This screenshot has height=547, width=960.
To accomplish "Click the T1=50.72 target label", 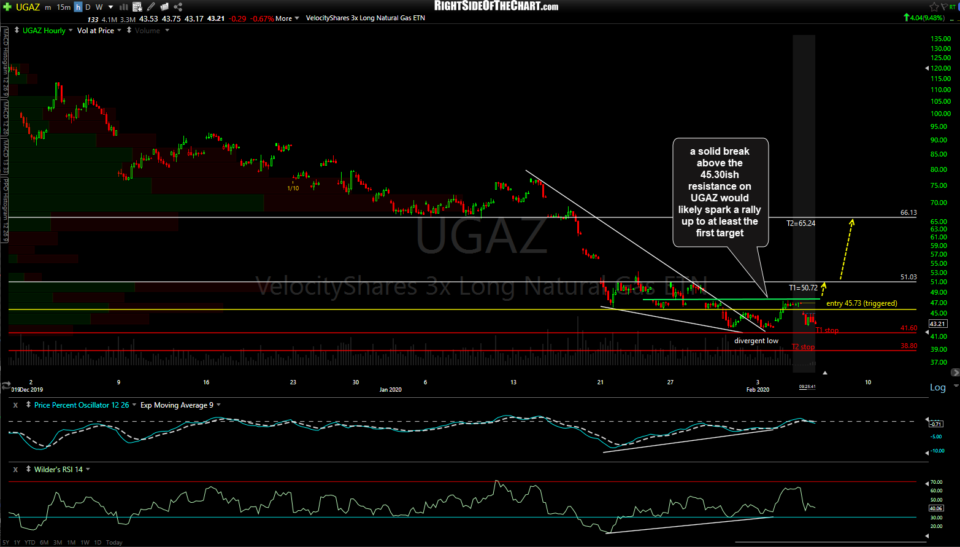I will pos(803,288).
